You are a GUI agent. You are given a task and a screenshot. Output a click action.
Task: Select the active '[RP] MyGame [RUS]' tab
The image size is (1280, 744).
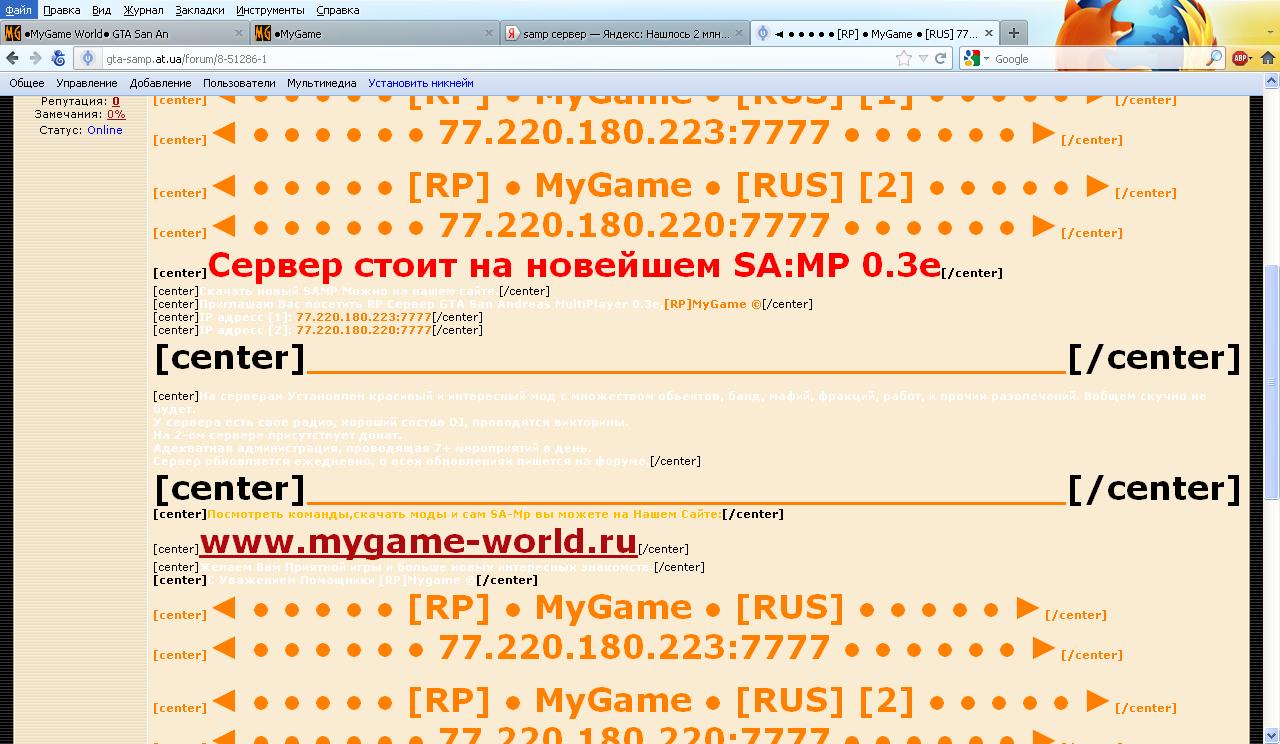point(874,33)
